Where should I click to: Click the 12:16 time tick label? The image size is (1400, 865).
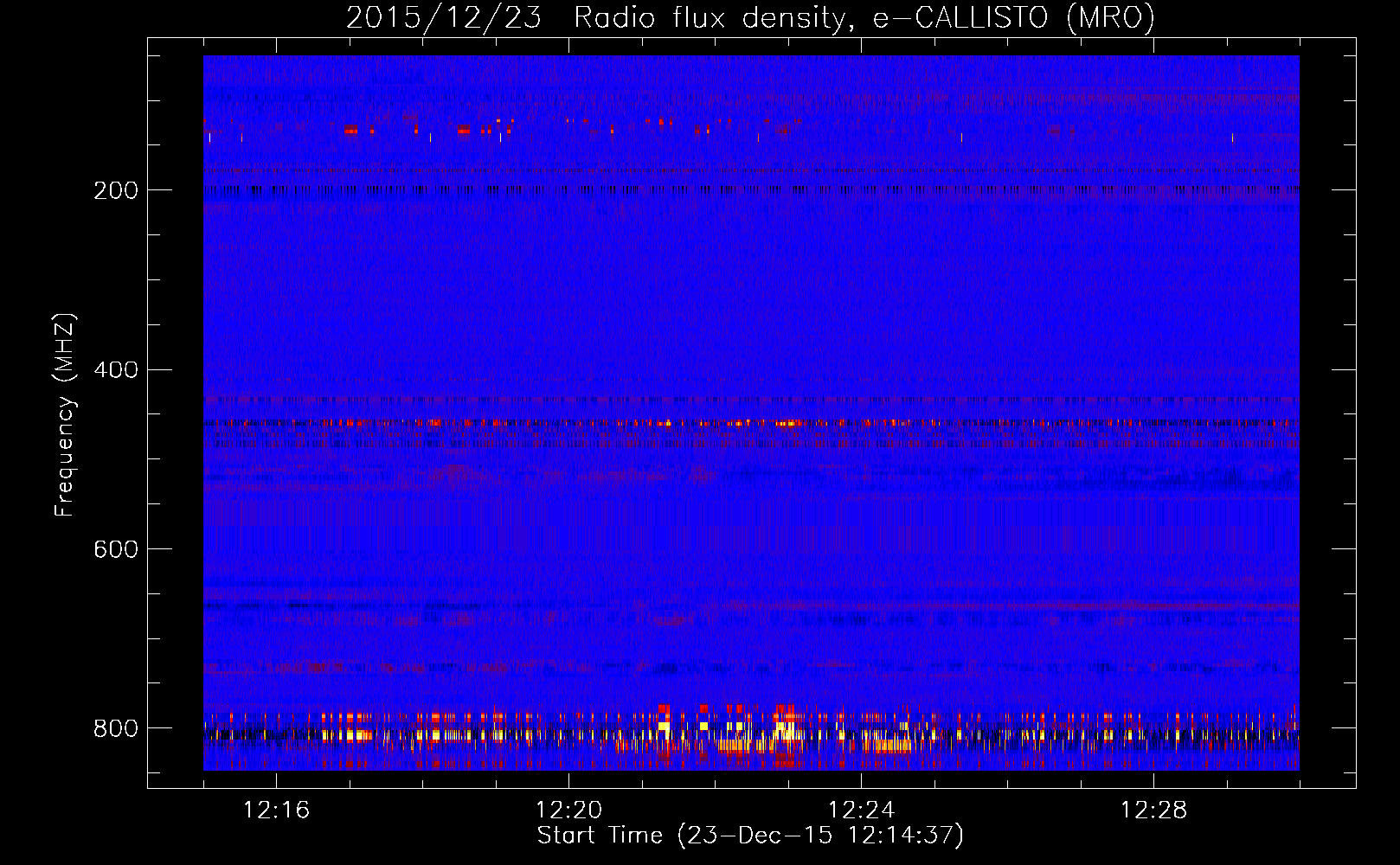(x=276, y=811)
